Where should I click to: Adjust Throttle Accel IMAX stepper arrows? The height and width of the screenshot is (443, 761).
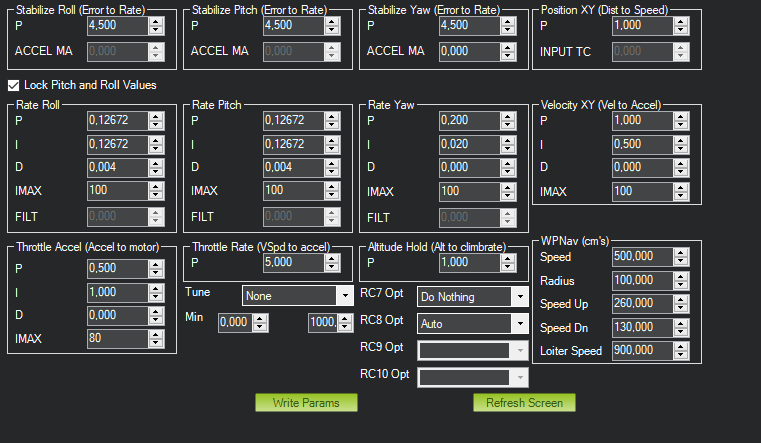[156, 339]
